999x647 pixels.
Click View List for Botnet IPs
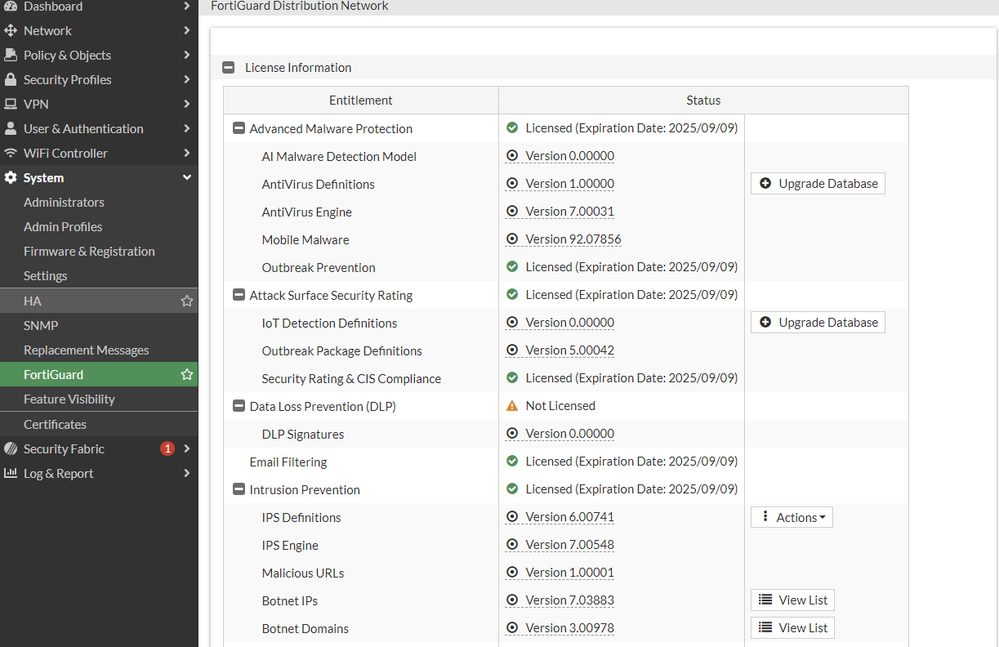coord(793,600)
